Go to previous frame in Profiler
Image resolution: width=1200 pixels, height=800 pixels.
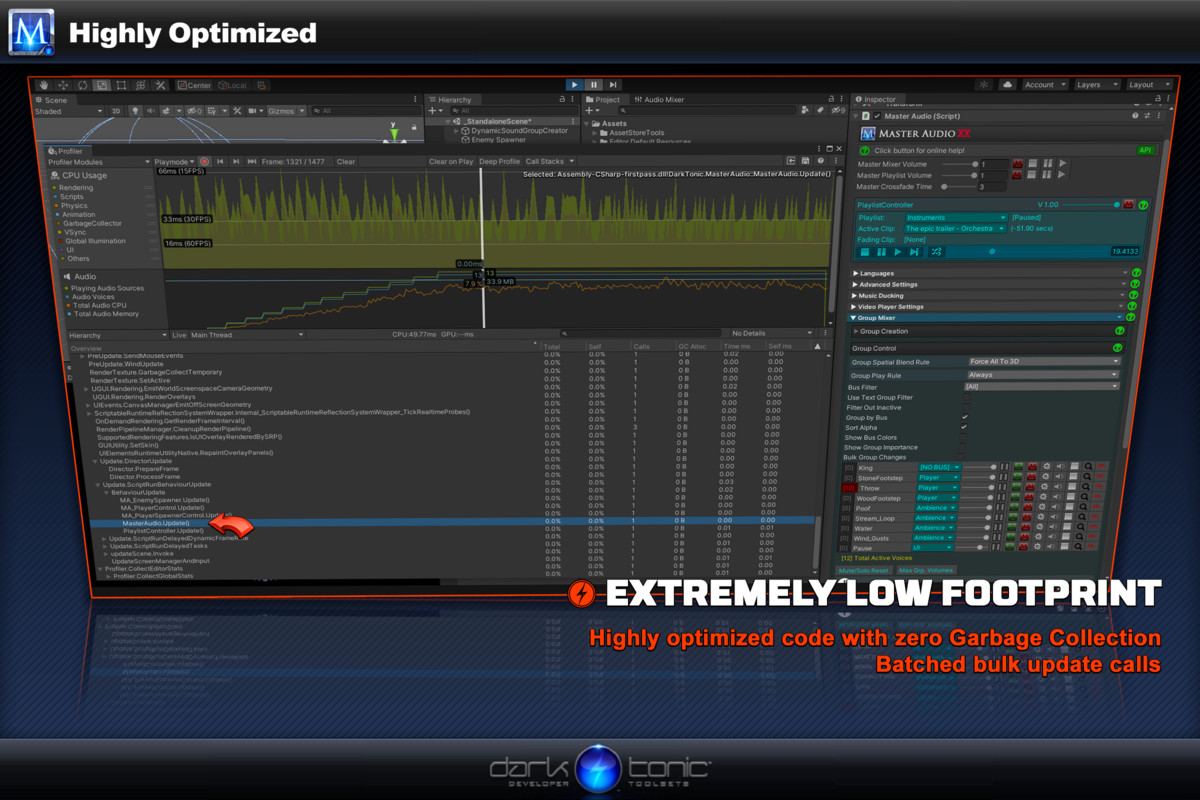(220, 161)
